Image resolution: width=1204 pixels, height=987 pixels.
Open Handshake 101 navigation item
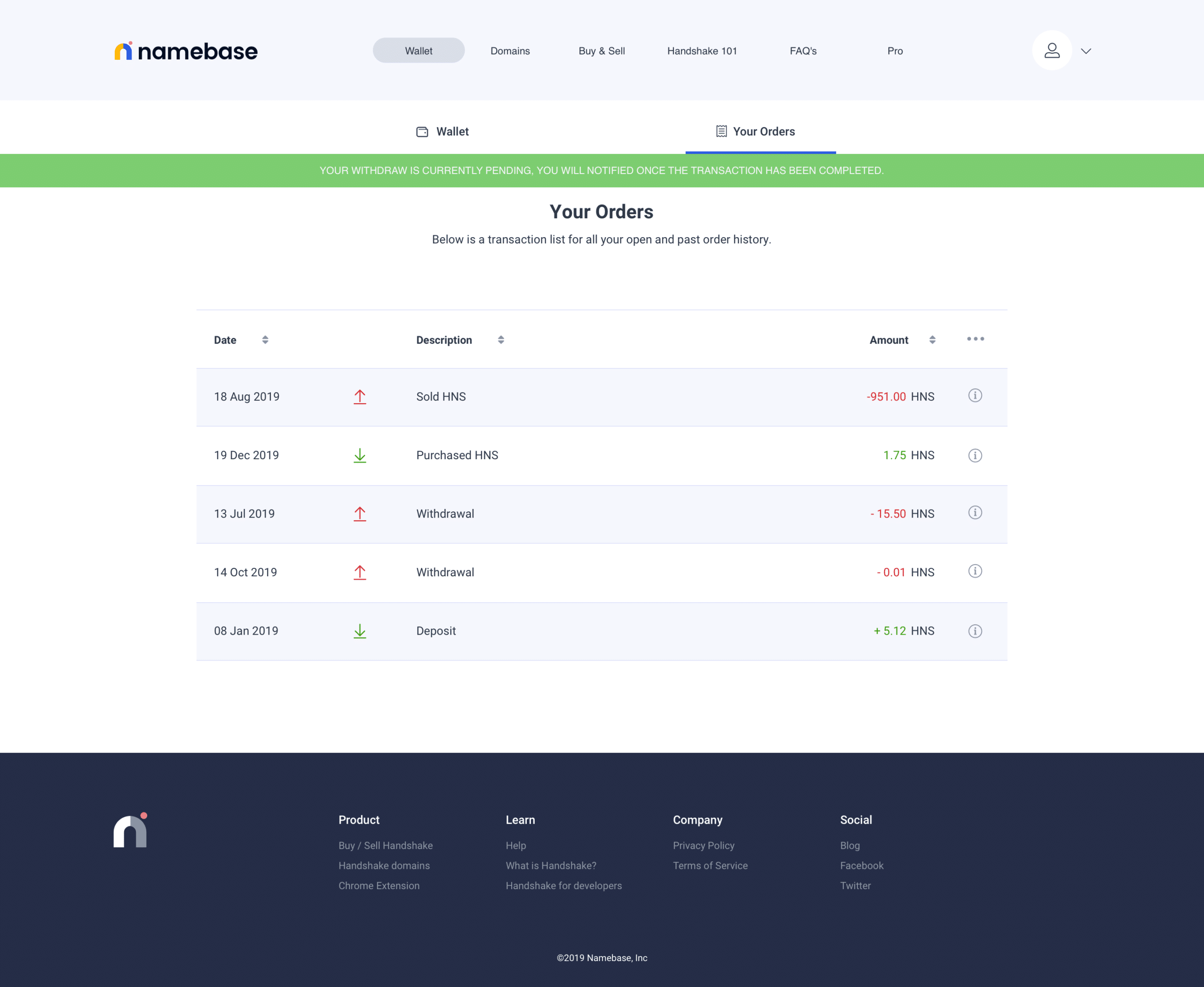(702, 51)
